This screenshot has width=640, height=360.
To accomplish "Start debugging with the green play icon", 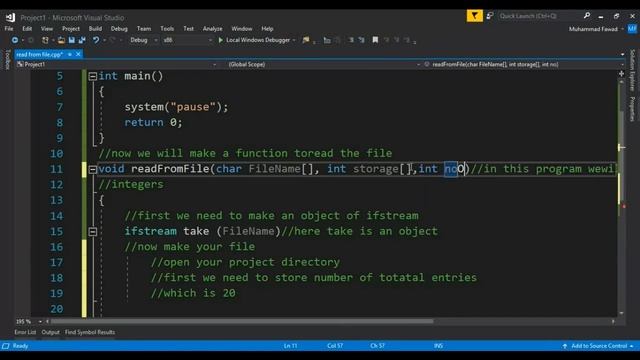I will 220,40.
